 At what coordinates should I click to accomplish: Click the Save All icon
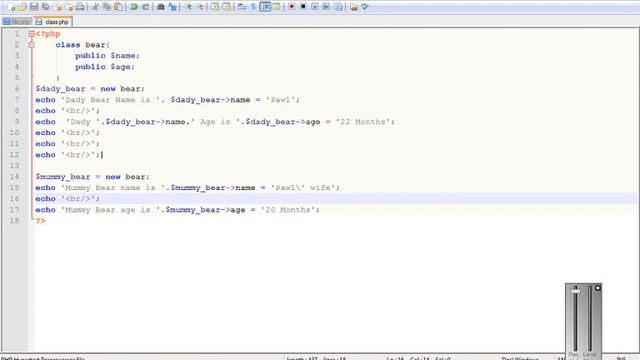pos(46,7)
